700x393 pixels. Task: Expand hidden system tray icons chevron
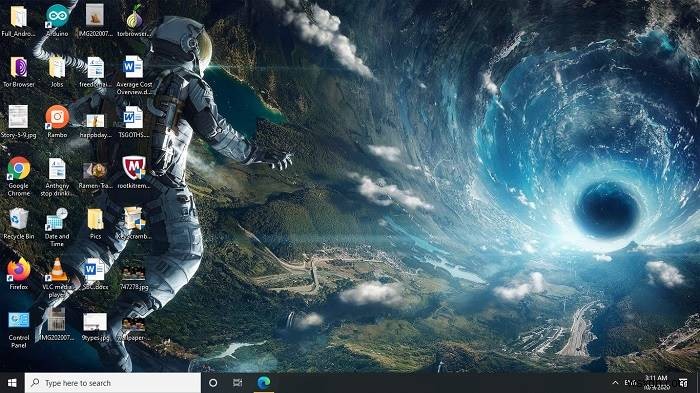click(x=615, y=383)
